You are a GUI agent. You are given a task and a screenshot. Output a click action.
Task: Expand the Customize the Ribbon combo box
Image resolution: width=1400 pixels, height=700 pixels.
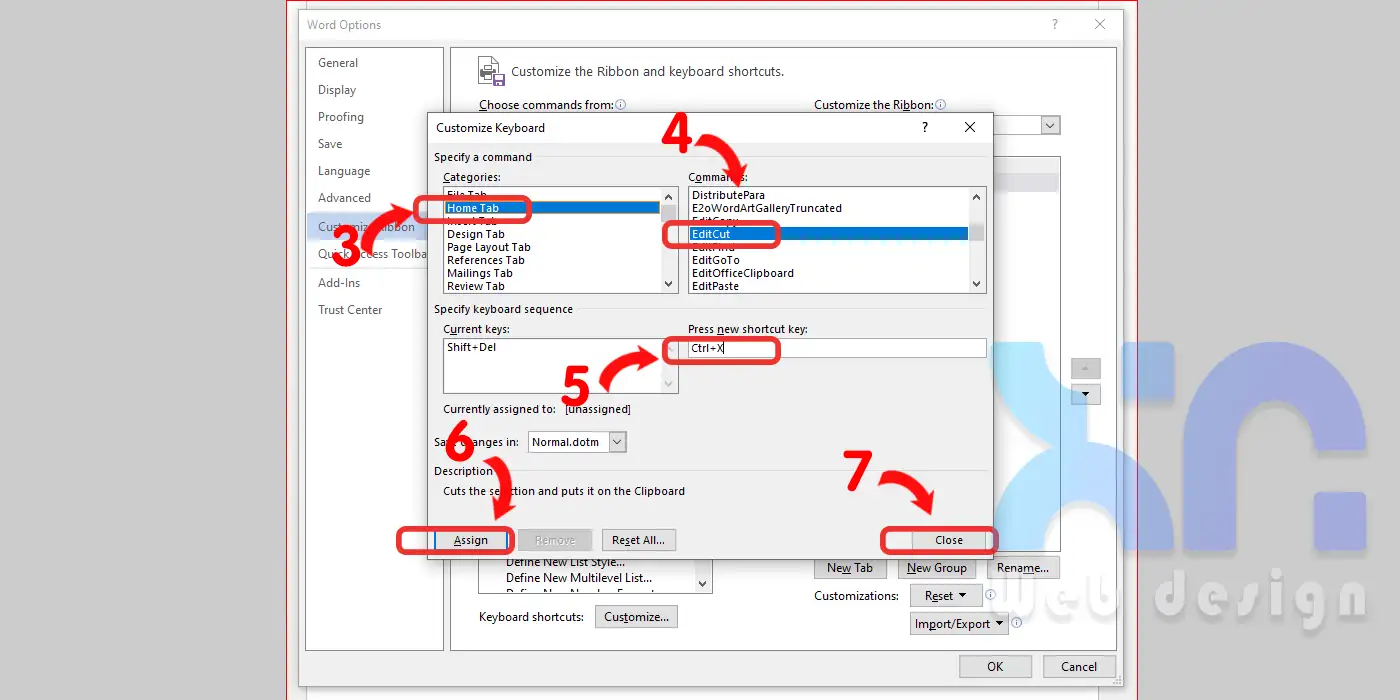(x=1050, y=125)
